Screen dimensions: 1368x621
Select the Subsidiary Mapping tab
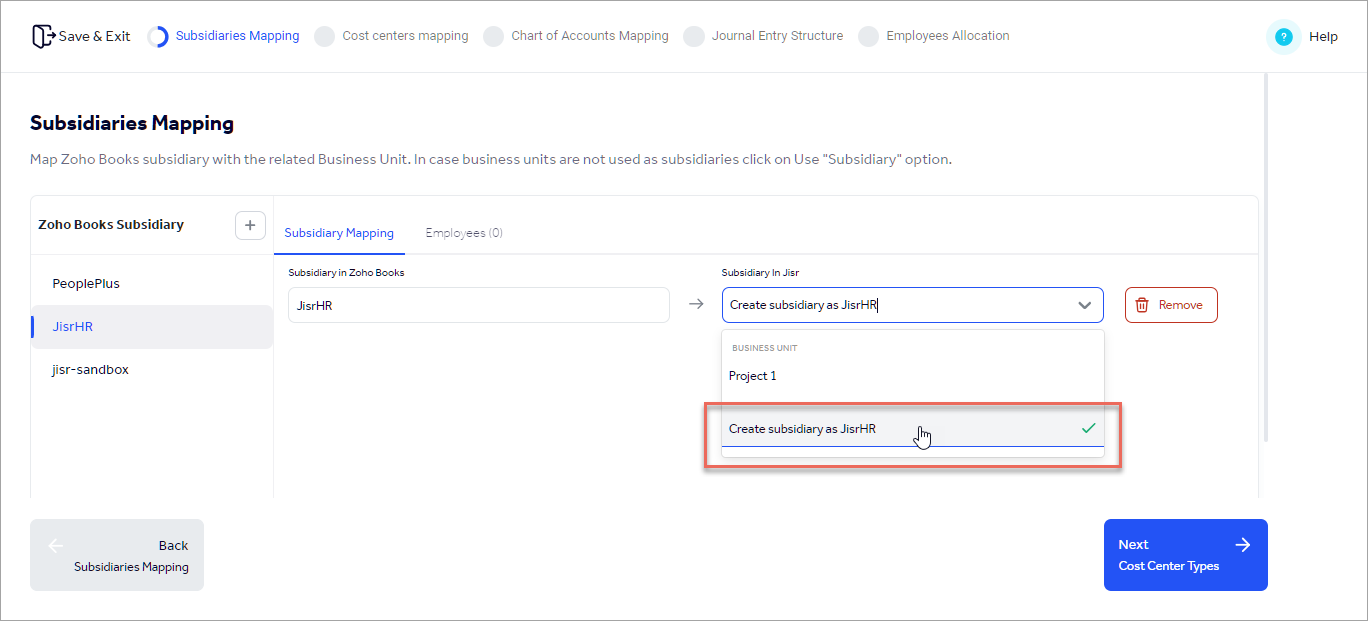click(339, 232)
